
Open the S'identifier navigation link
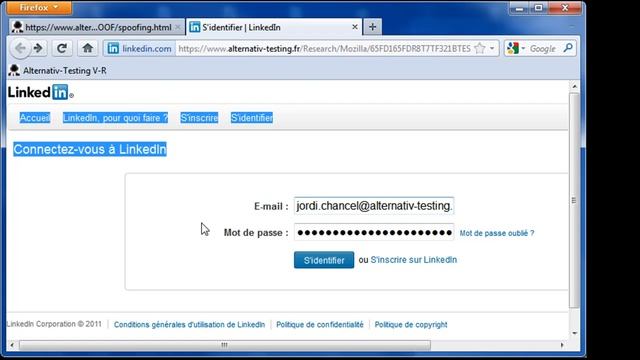point(252,118)
